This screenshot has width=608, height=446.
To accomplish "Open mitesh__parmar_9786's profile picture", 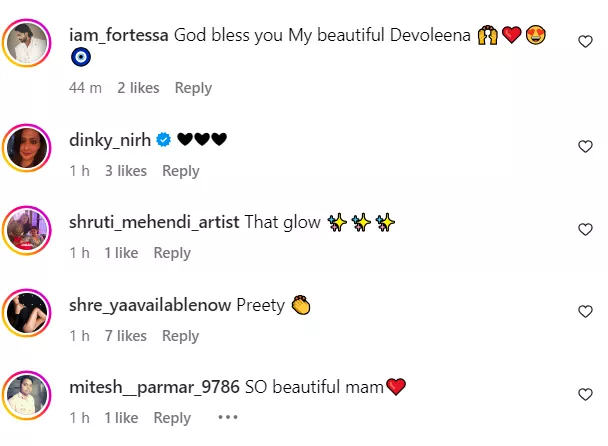I will 28,396.
